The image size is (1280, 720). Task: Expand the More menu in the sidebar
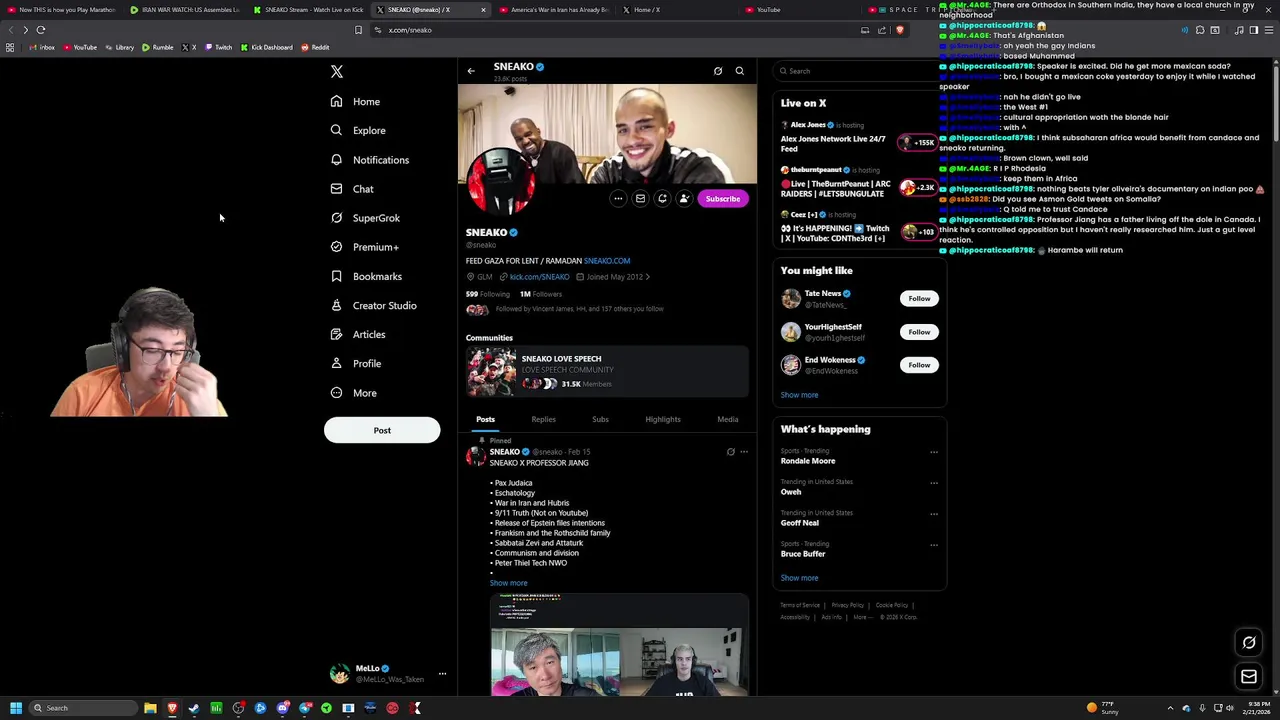(x=353, y=393)
